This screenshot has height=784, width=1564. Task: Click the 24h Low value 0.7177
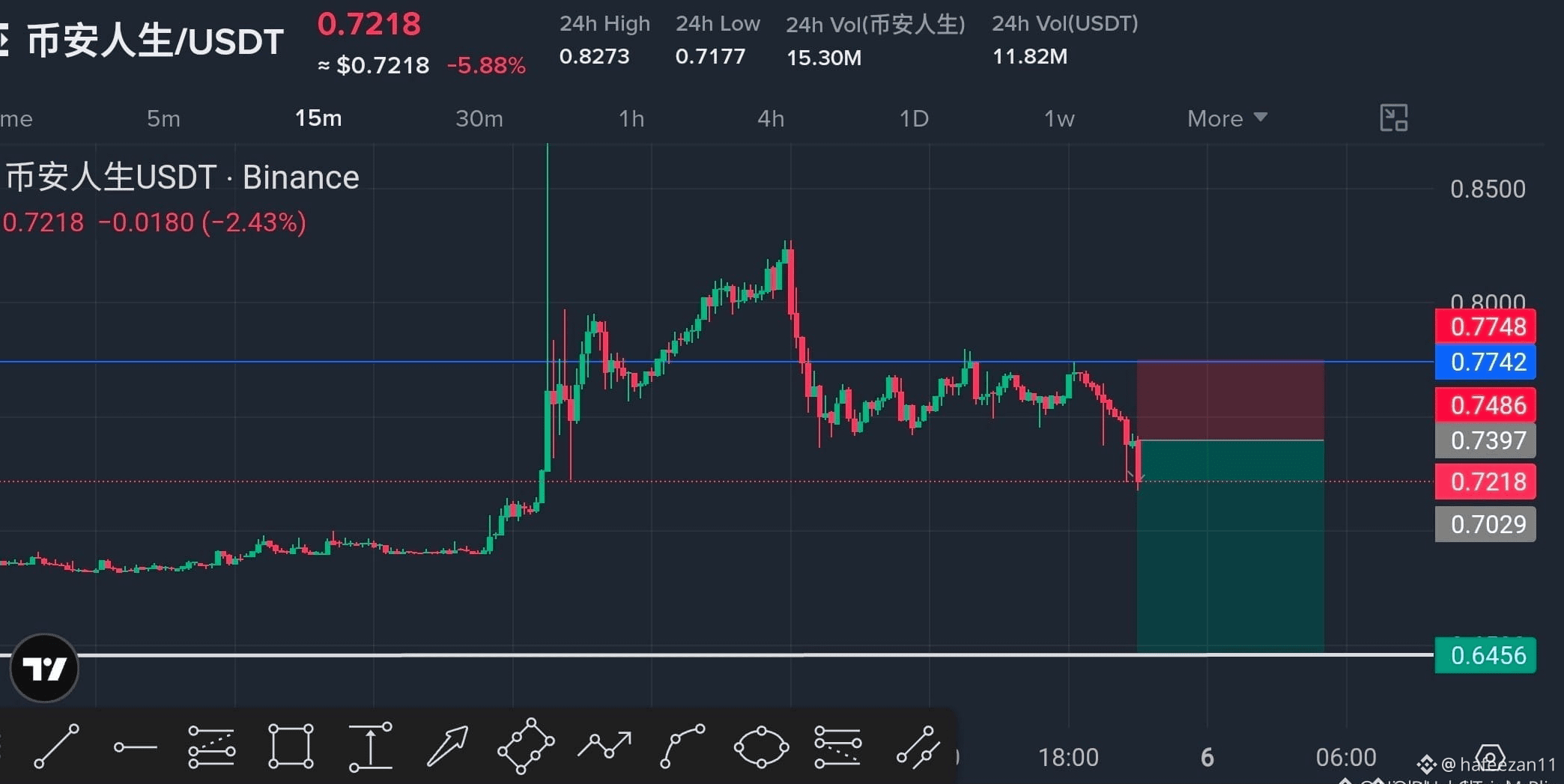(x=710, y=56)
